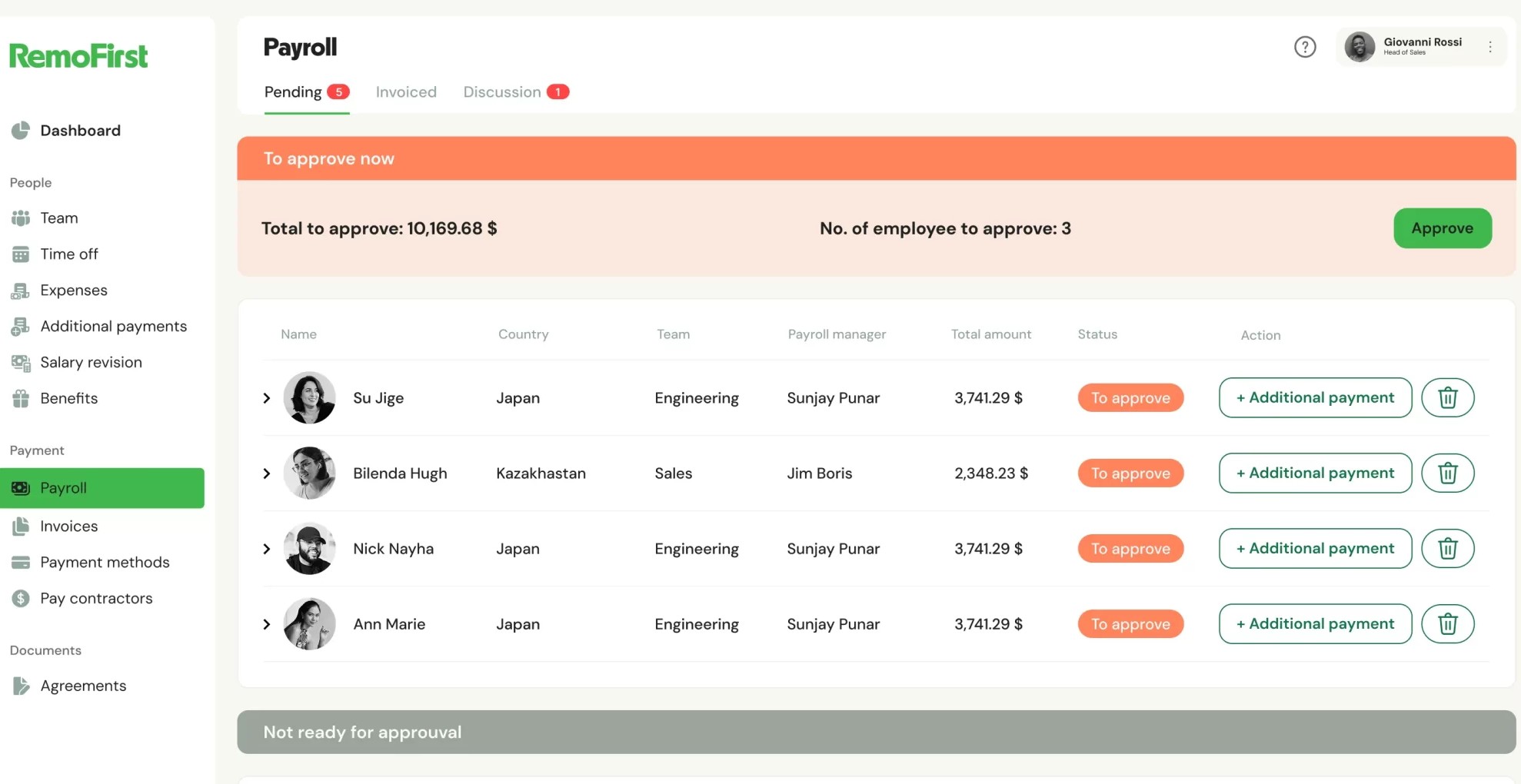Open the Time off calendar icon
The image size is (1521, 784).
(x=21, y=254)
